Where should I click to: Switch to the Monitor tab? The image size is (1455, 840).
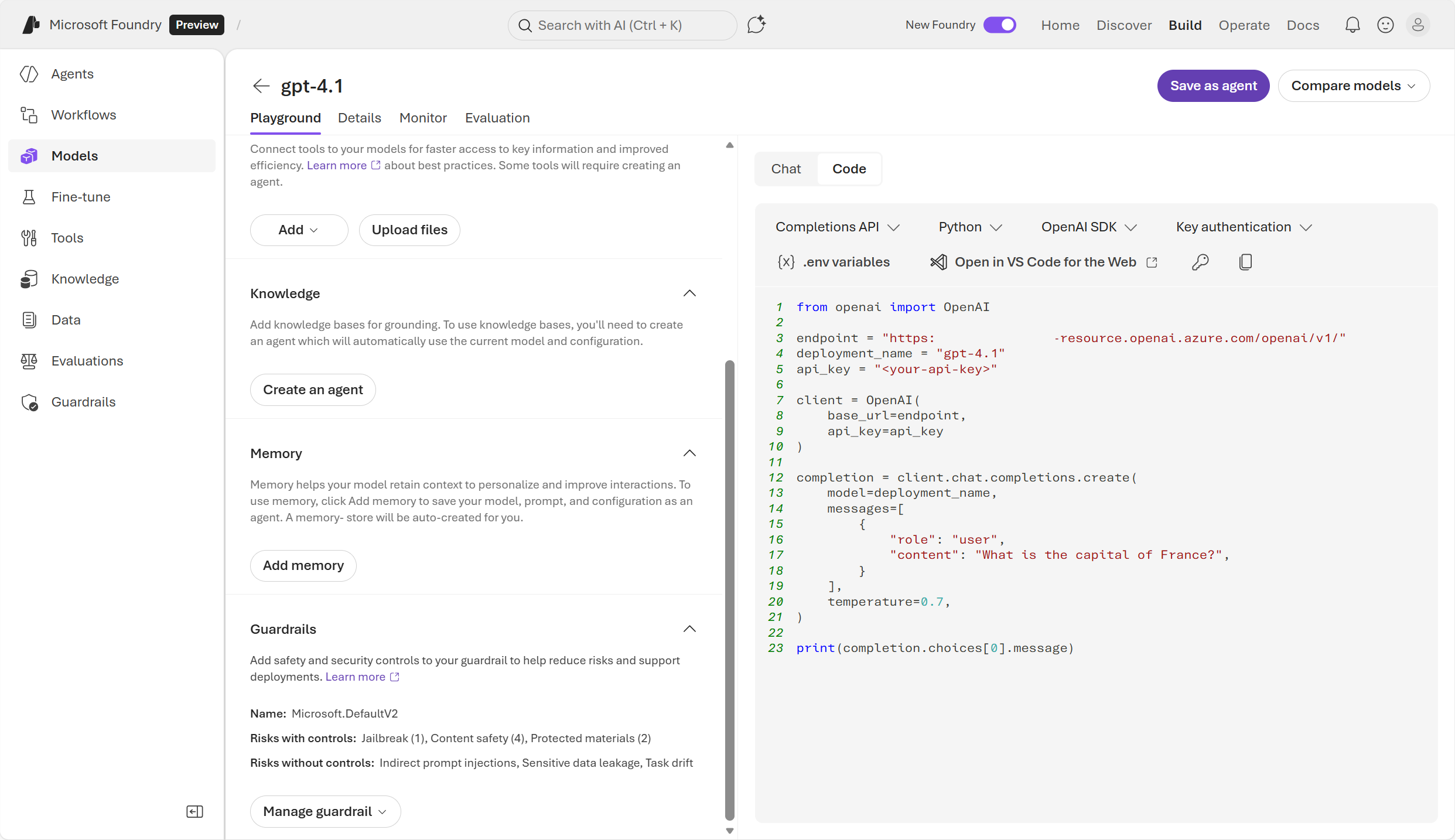[x=423, y=118]
